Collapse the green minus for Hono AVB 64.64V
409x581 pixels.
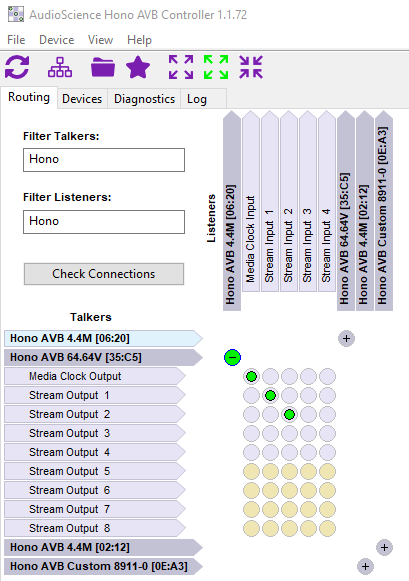point(232,358)
